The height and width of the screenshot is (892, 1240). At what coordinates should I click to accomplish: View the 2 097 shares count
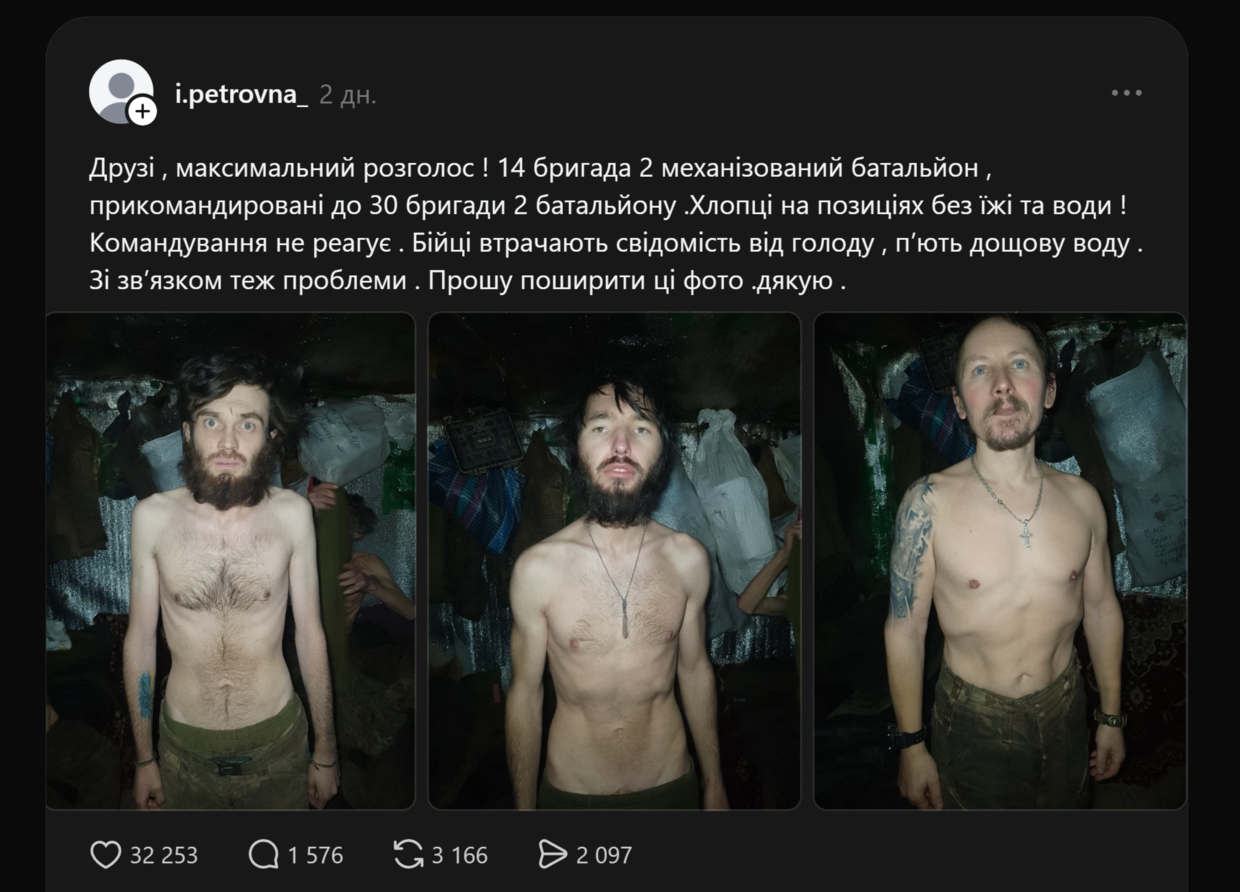[604, 856]
